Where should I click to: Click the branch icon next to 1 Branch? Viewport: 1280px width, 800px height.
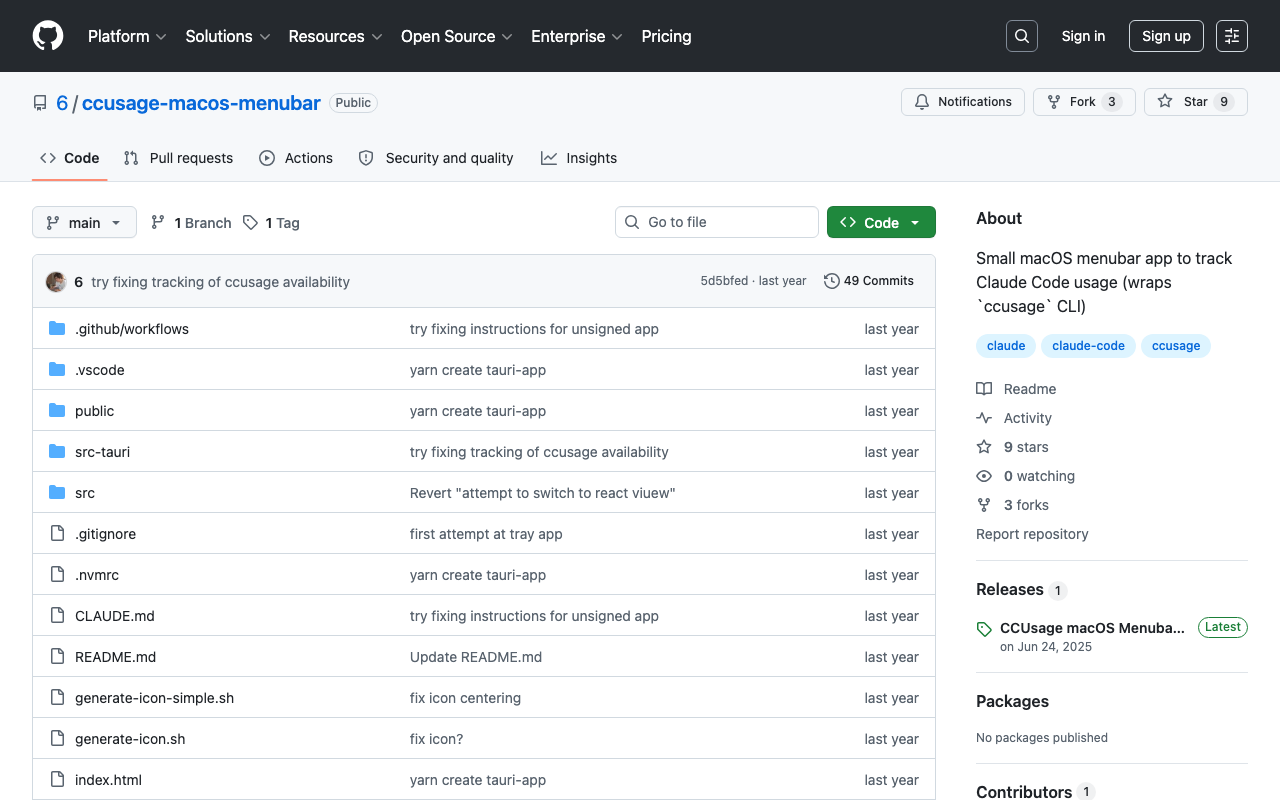click(x=158, y=223)
